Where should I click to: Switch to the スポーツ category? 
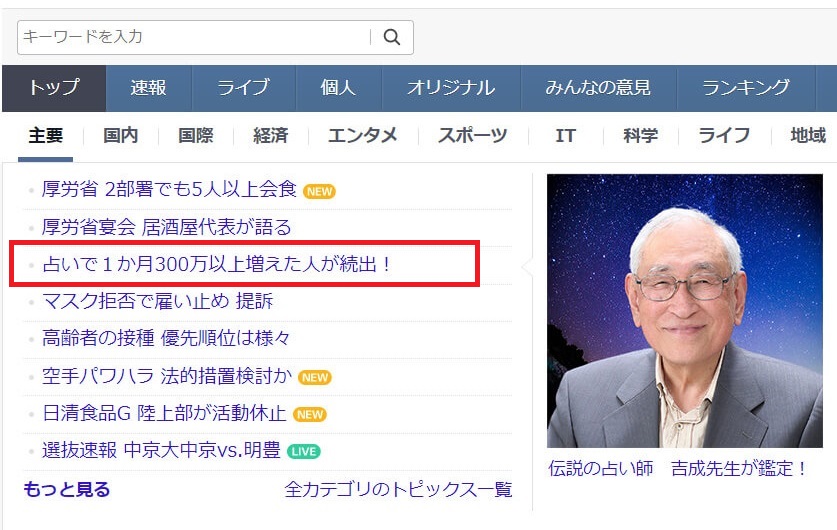472,136
